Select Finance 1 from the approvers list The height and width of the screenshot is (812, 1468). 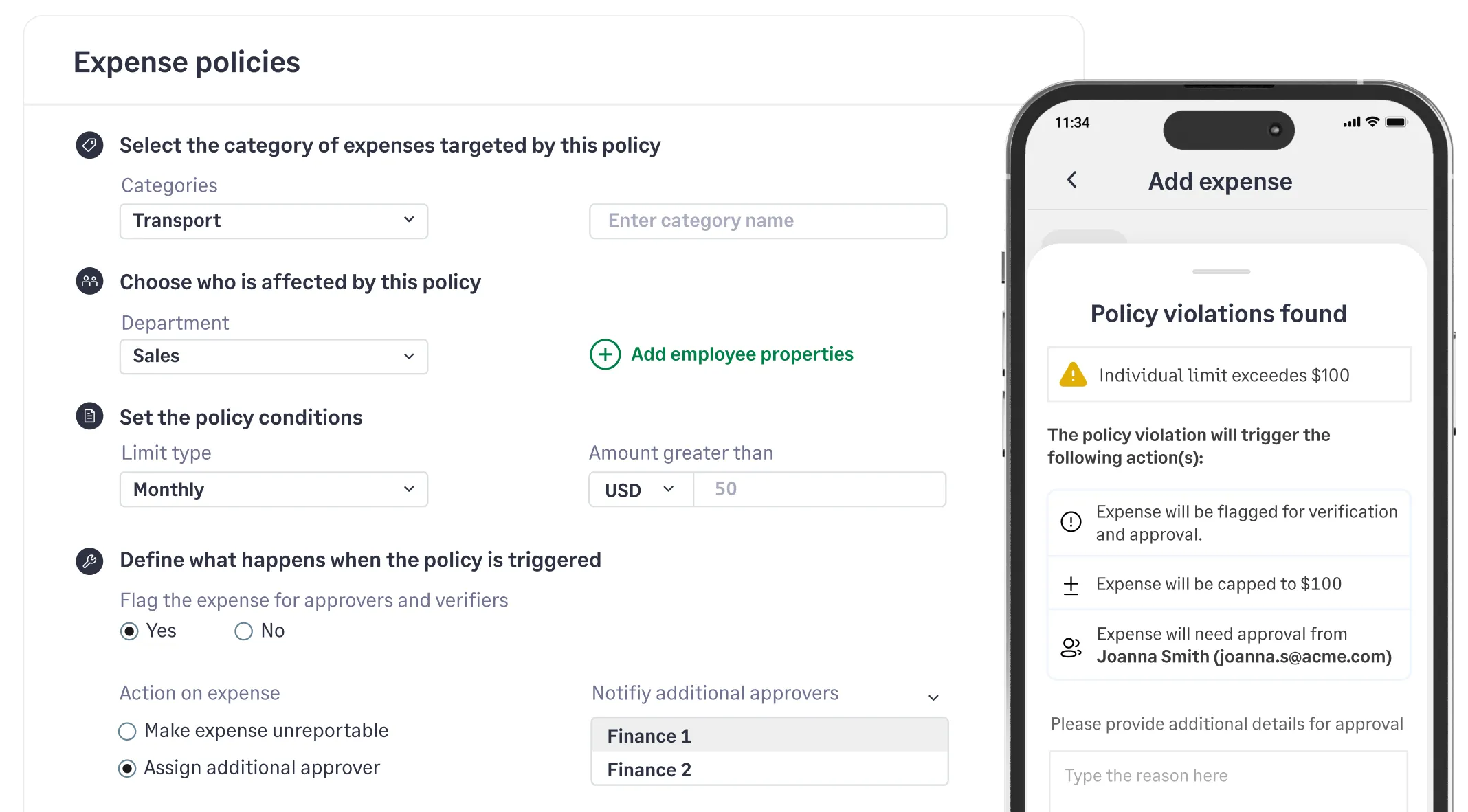pyautogui.click(x=648, y=735)
